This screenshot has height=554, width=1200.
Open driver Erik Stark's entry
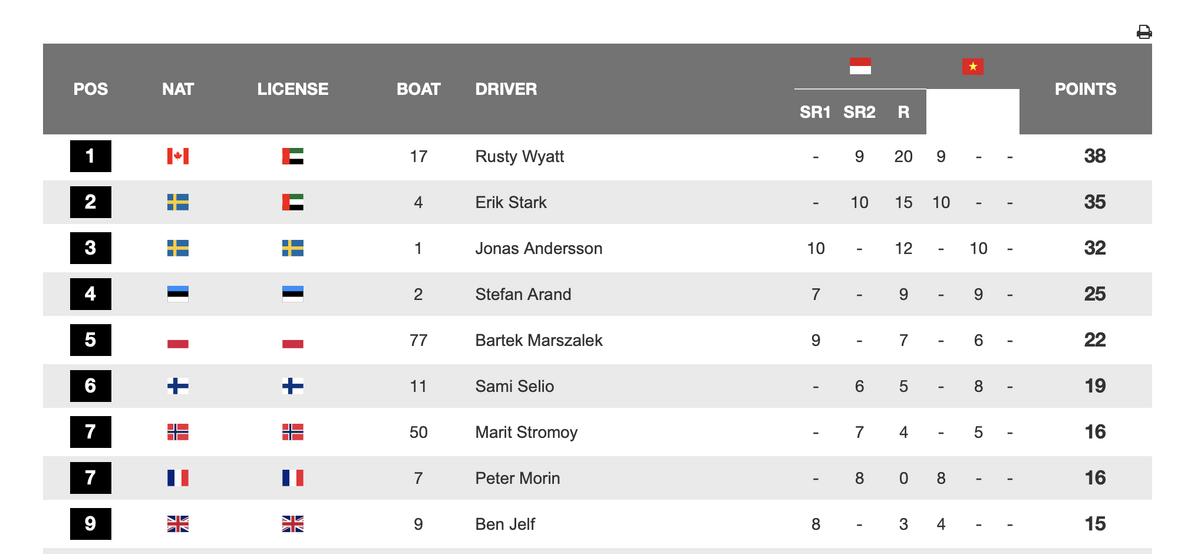[511, 202]
